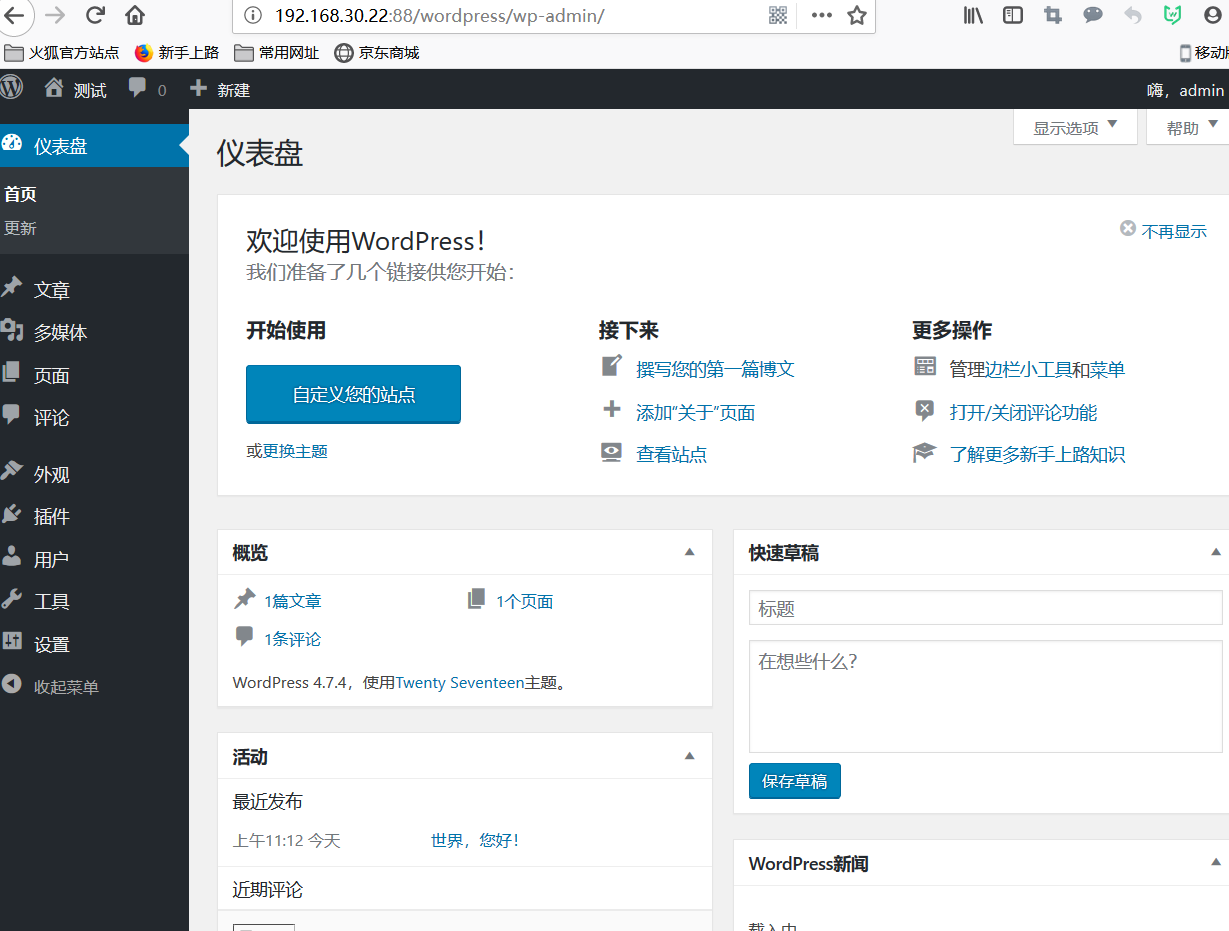
Task: Open the Firefox library icon
Action: pos(973,15)
